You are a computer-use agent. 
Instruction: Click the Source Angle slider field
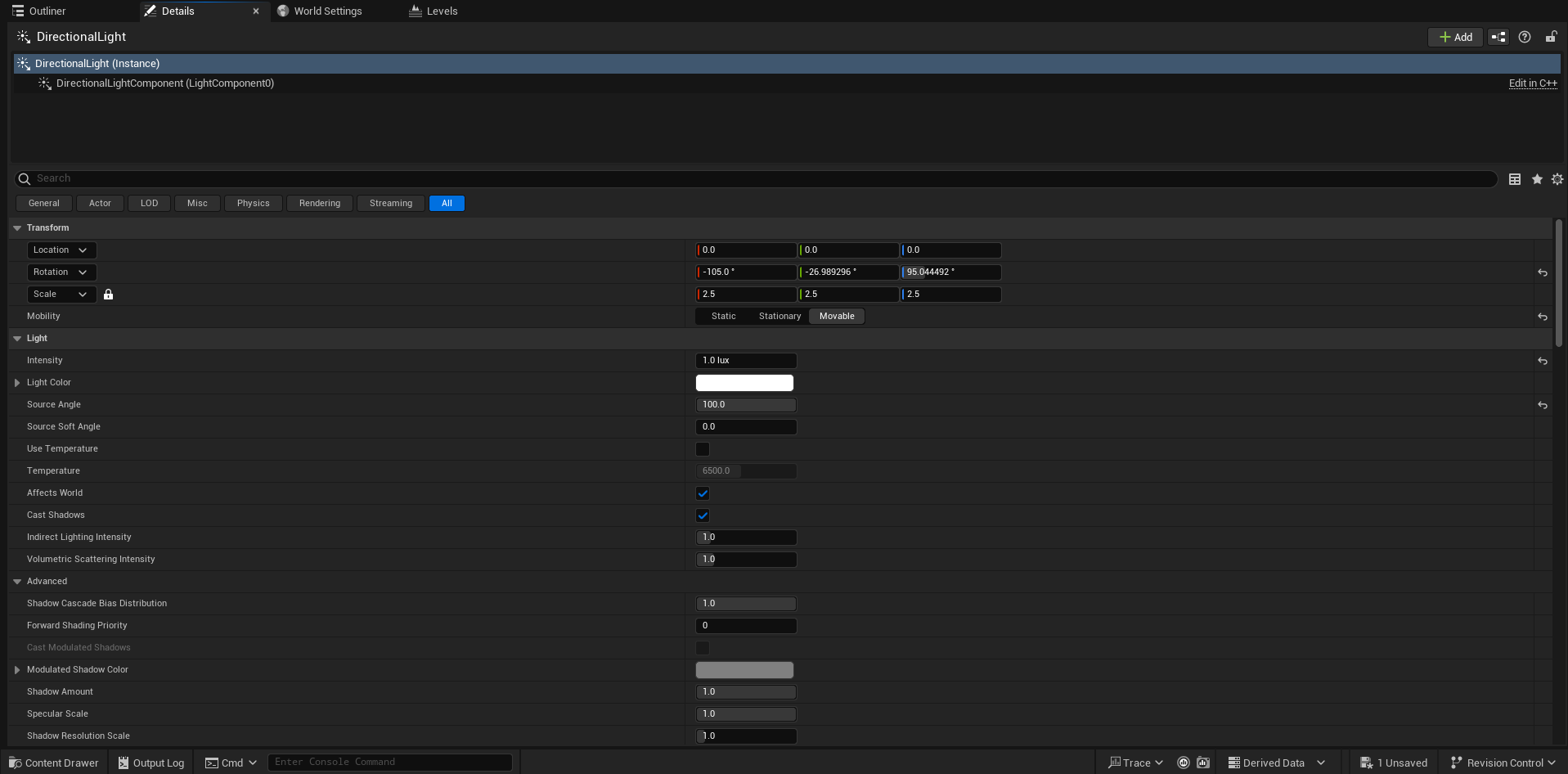746,405
